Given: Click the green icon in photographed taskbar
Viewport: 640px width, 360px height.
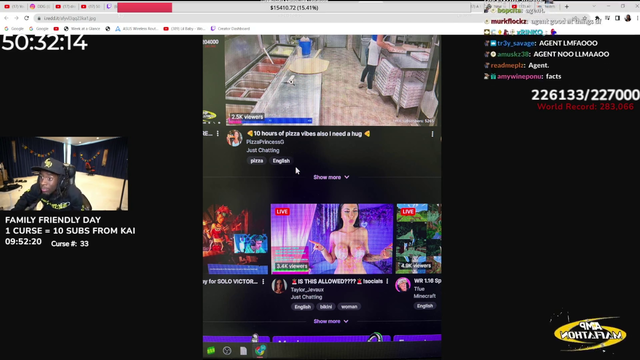Looking at the screenshot, I should [211, 351].
